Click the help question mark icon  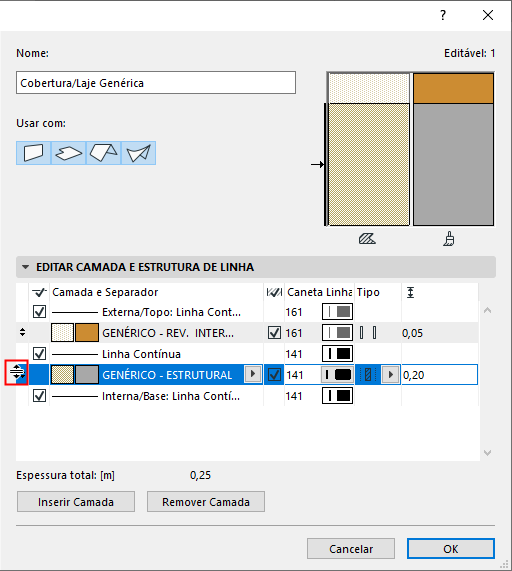443,15
